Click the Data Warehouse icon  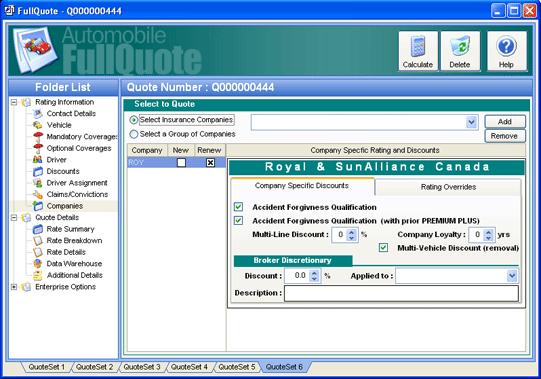(38, 264)
